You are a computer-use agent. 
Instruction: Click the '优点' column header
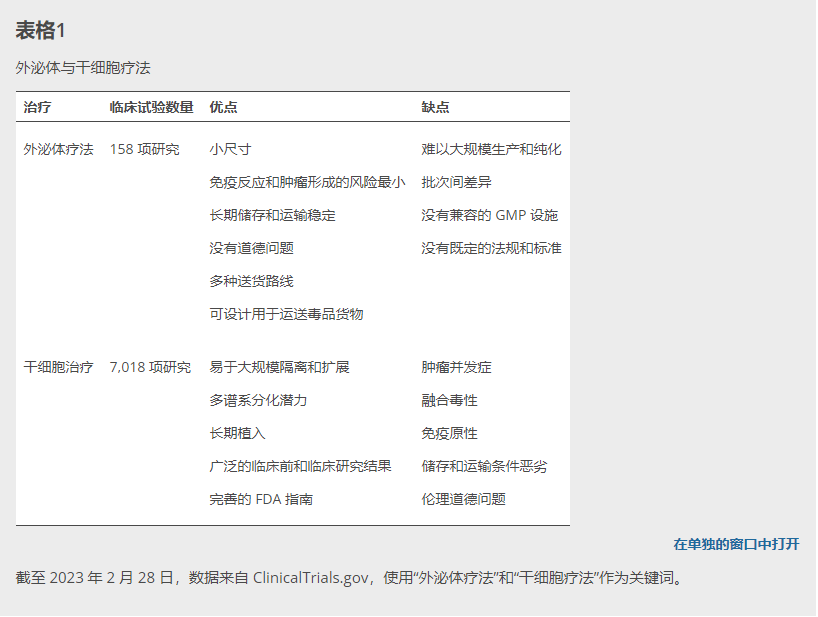[x=223, y=107]
